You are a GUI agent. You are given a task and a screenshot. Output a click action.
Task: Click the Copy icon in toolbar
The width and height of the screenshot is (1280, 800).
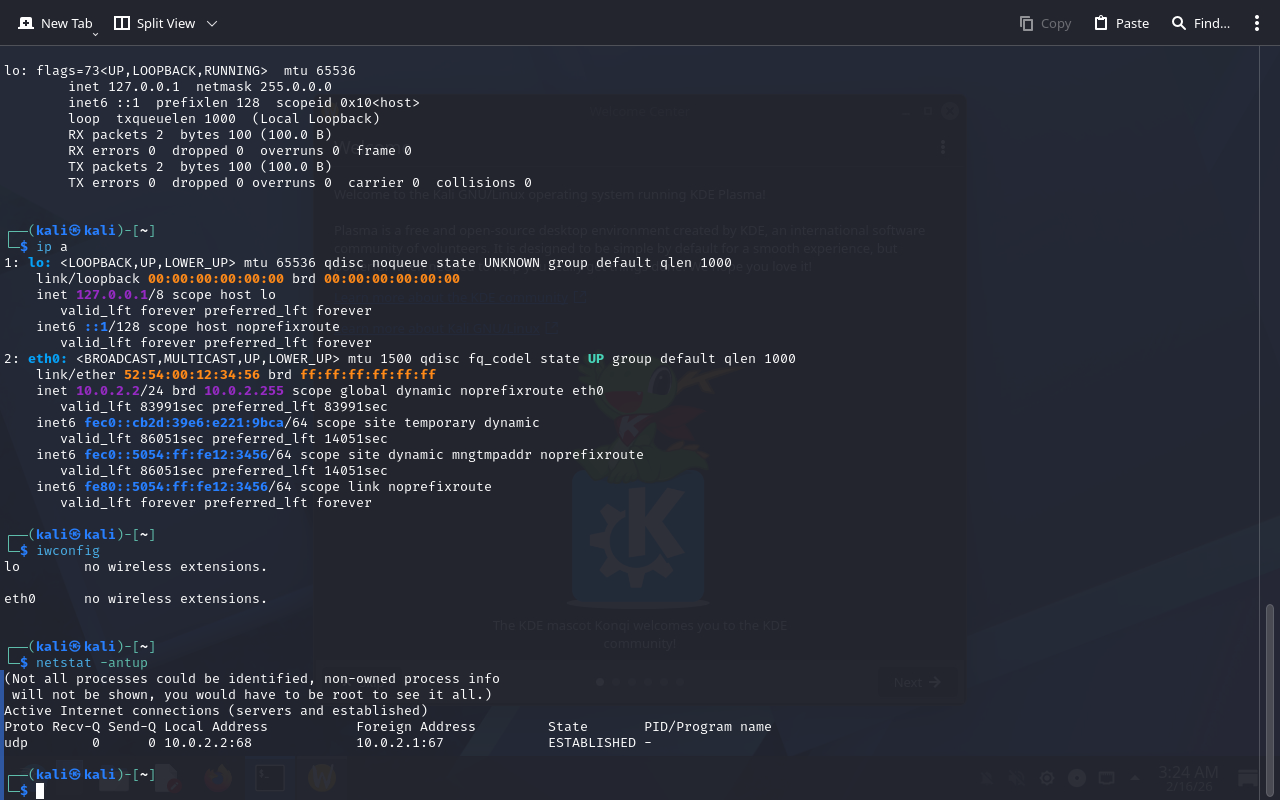click(x=1026, y=23)
